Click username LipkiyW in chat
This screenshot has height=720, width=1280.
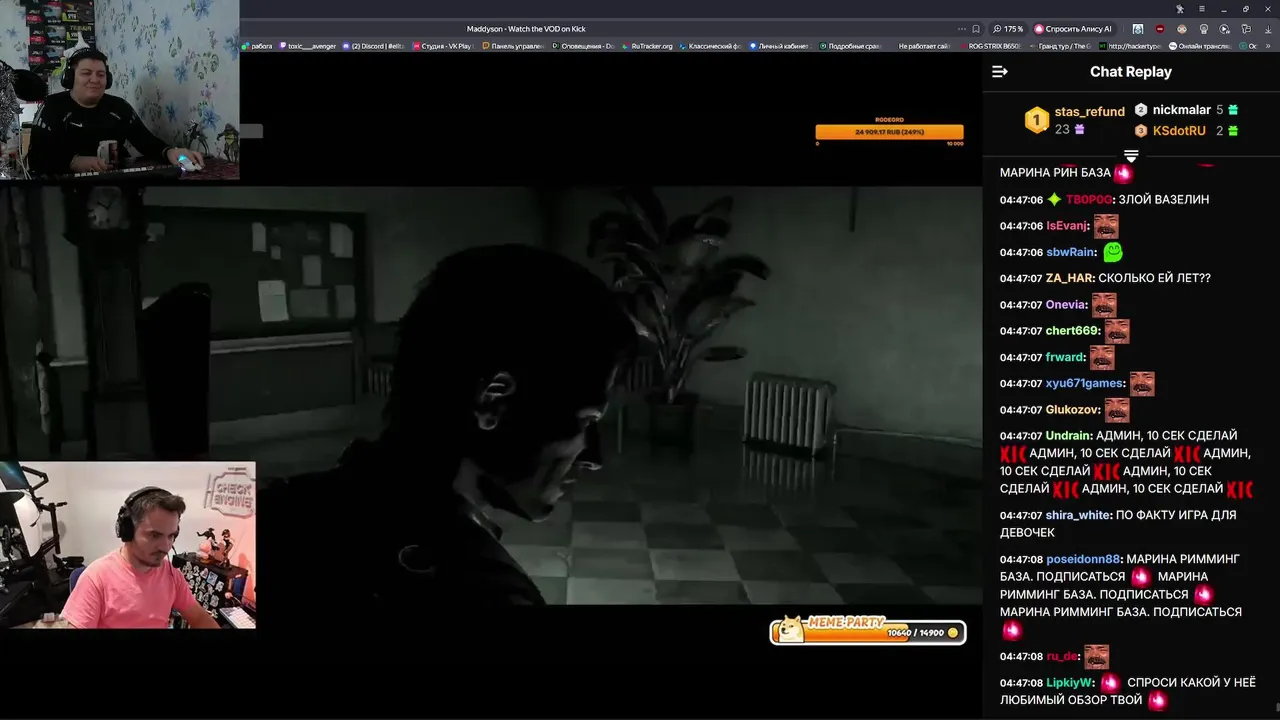click(x=1070, y=683)
